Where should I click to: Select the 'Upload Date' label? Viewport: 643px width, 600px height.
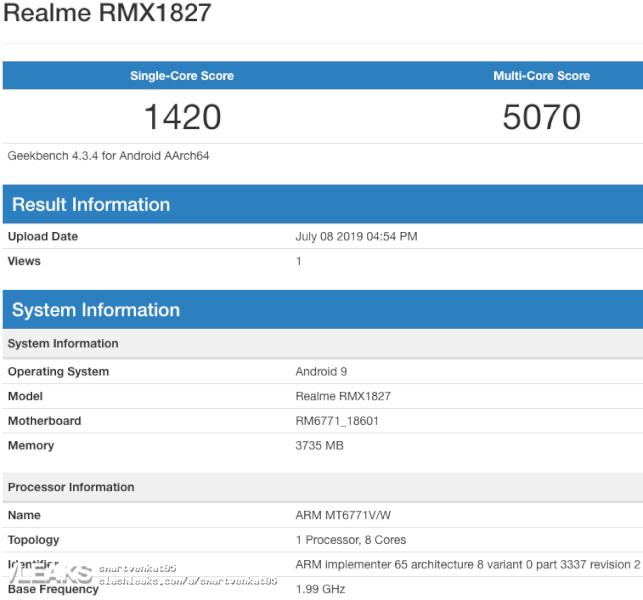point(43,237)
